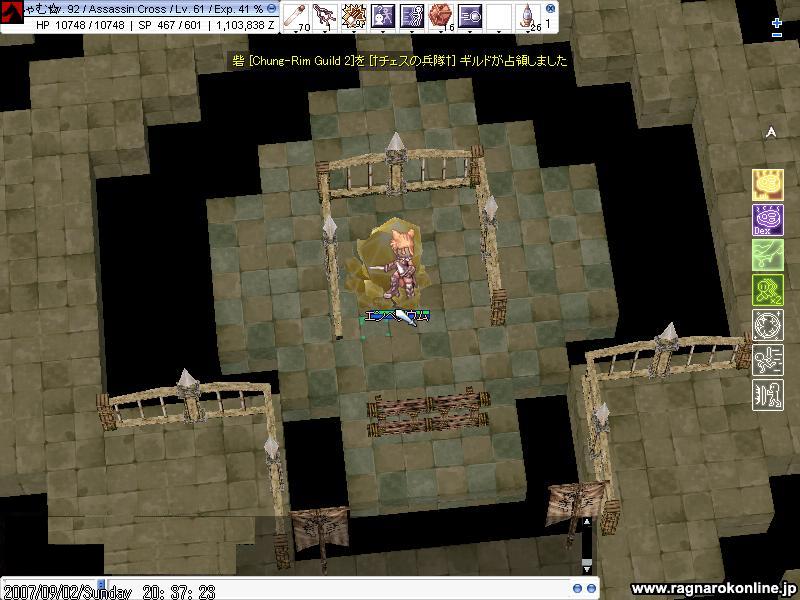The width and height of the screenshot is (800, 600).
Task: Select the empty eighth hotbar slot
Action: tap(498, 16)
